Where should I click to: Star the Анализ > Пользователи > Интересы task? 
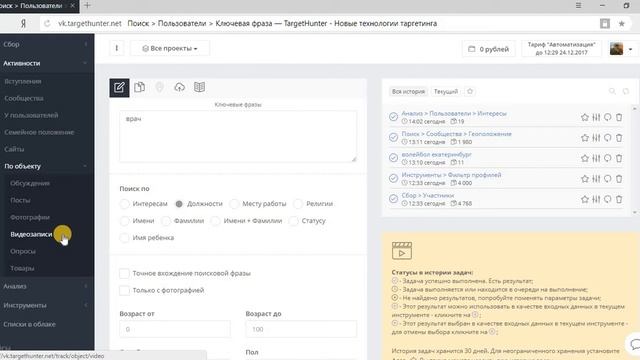tap(584, 118)
